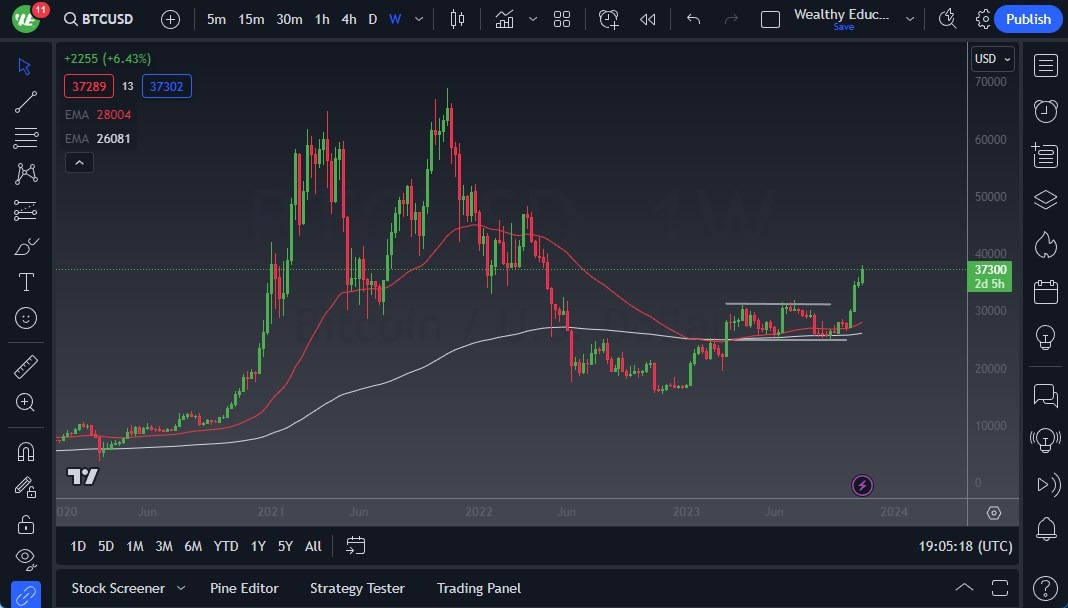This screenshot has height=608, width=1068.
Task: Toggle the Ideas lightbulb panel
Action: (1045, 337)
